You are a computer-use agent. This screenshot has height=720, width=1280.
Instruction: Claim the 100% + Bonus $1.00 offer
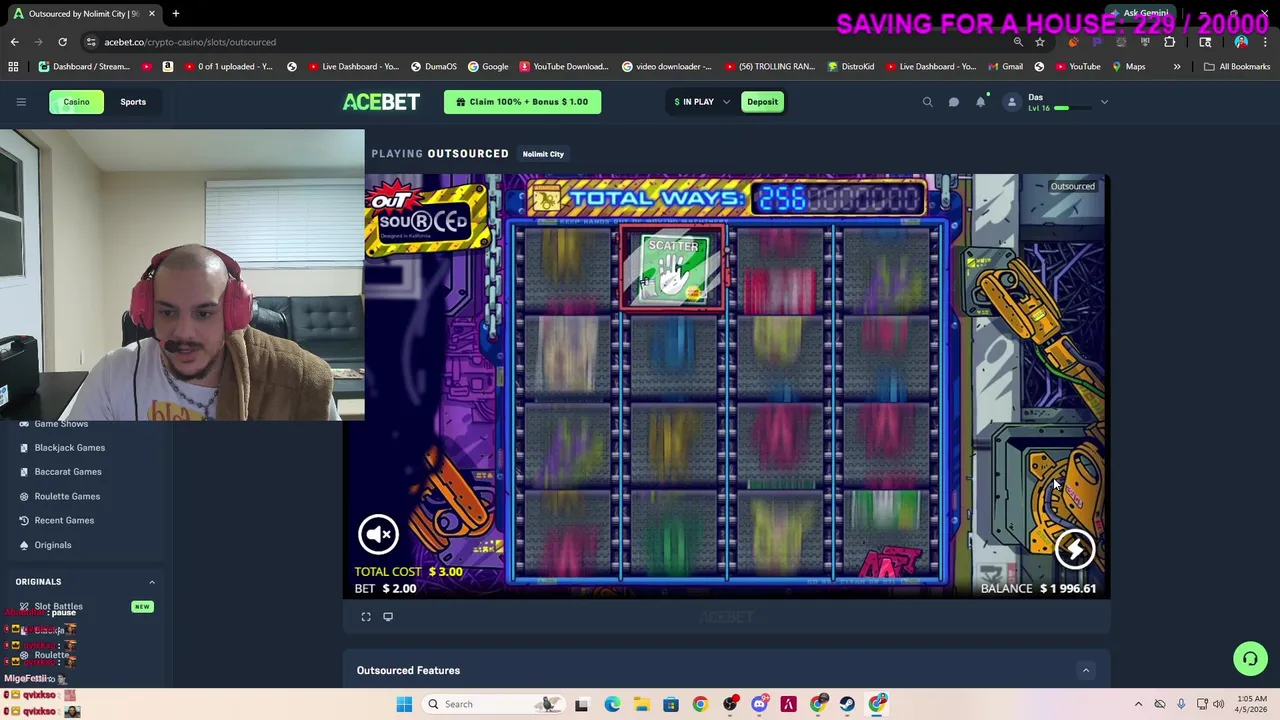(522, 102)
